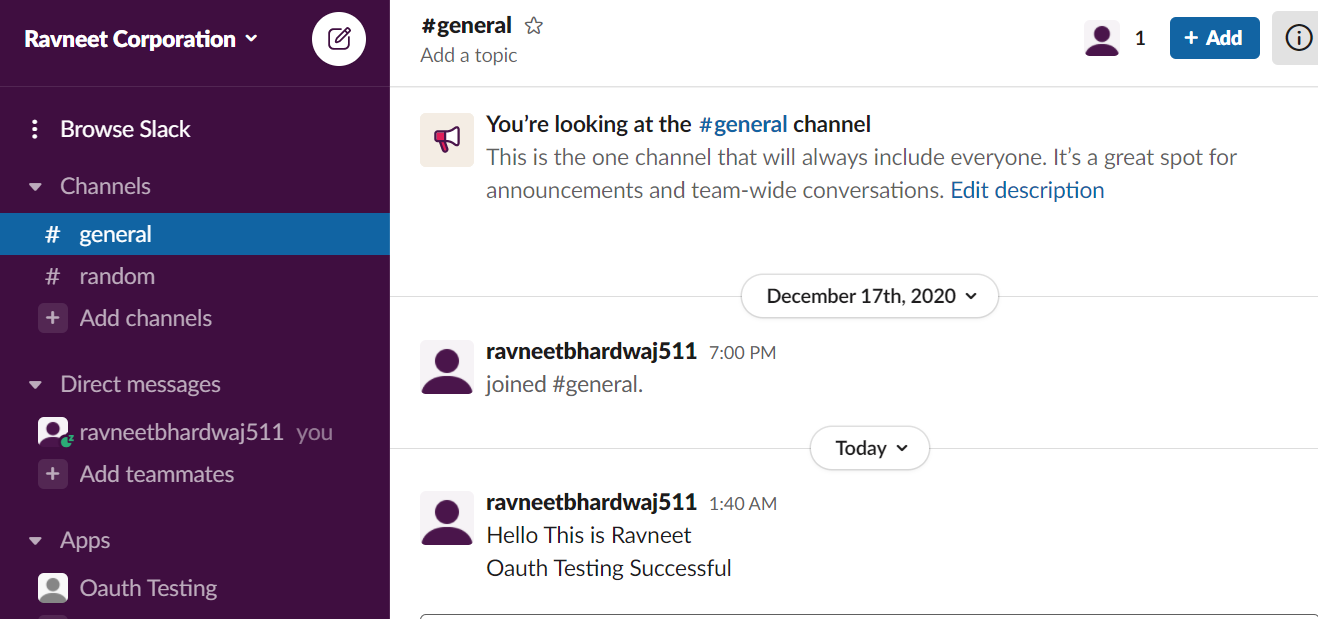Open the Today date dropdown
Screen dimensions: 1318x619
(869, 448)
